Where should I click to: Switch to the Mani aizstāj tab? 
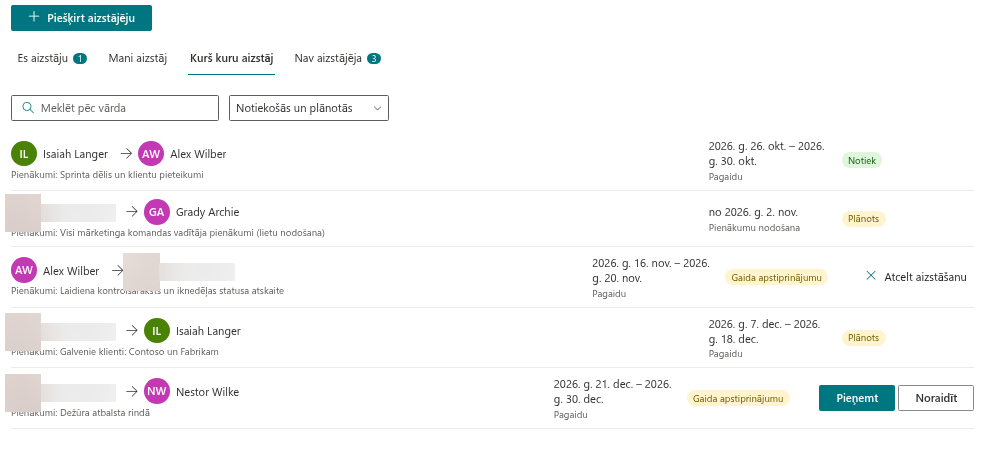(137, 58)
